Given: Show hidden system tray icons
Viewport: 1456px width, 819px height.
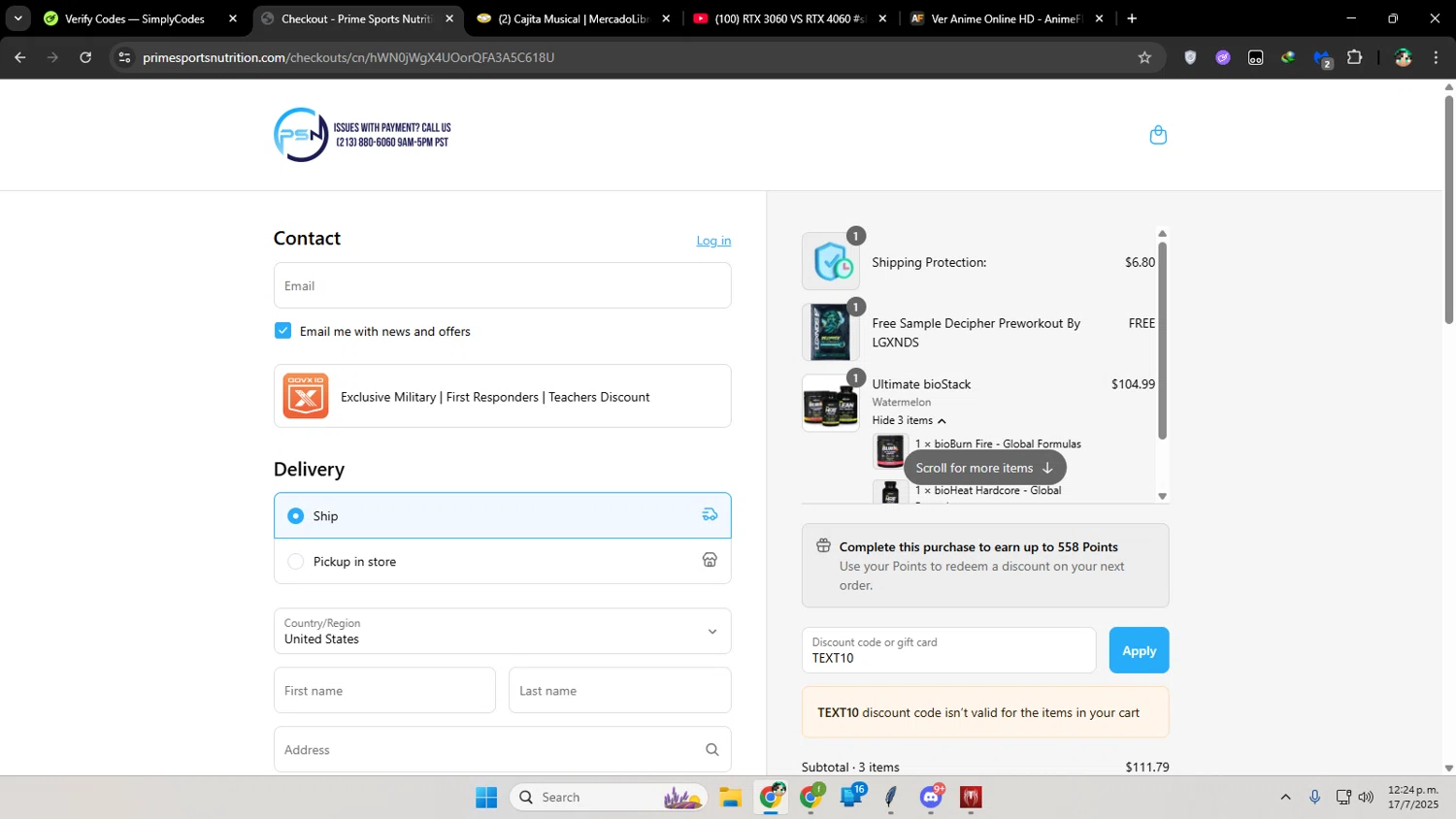Looking at the screenshot, I should tap(1285, 797).
